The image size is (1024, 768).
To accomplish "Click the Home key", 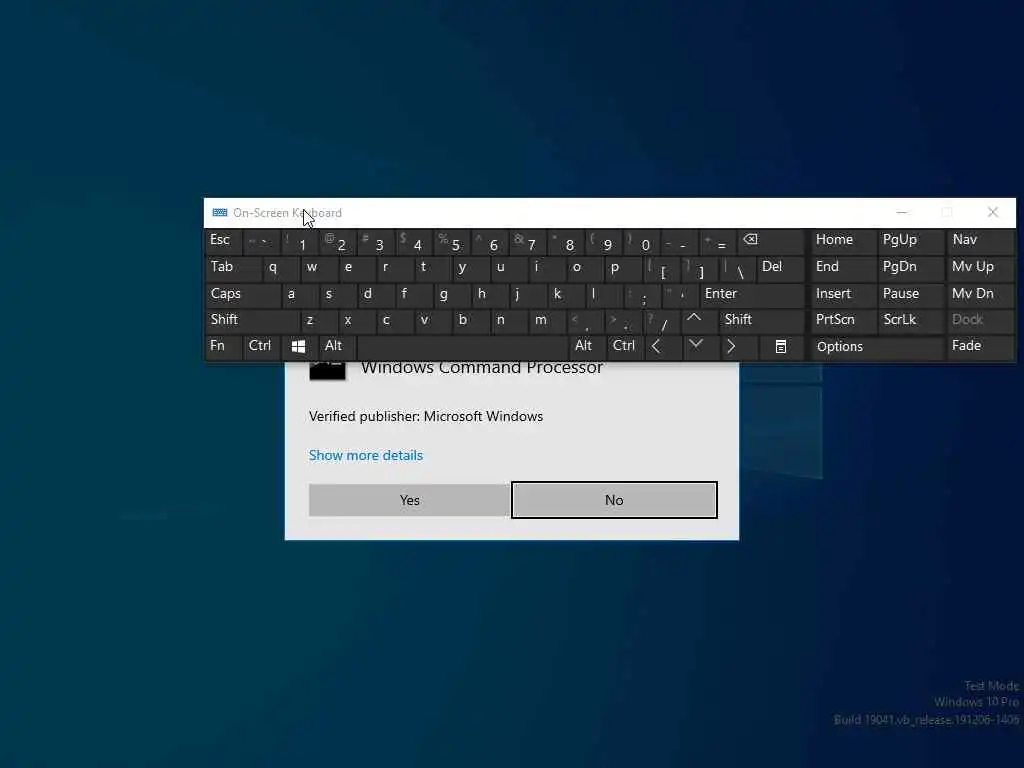I will click(844, 242).
